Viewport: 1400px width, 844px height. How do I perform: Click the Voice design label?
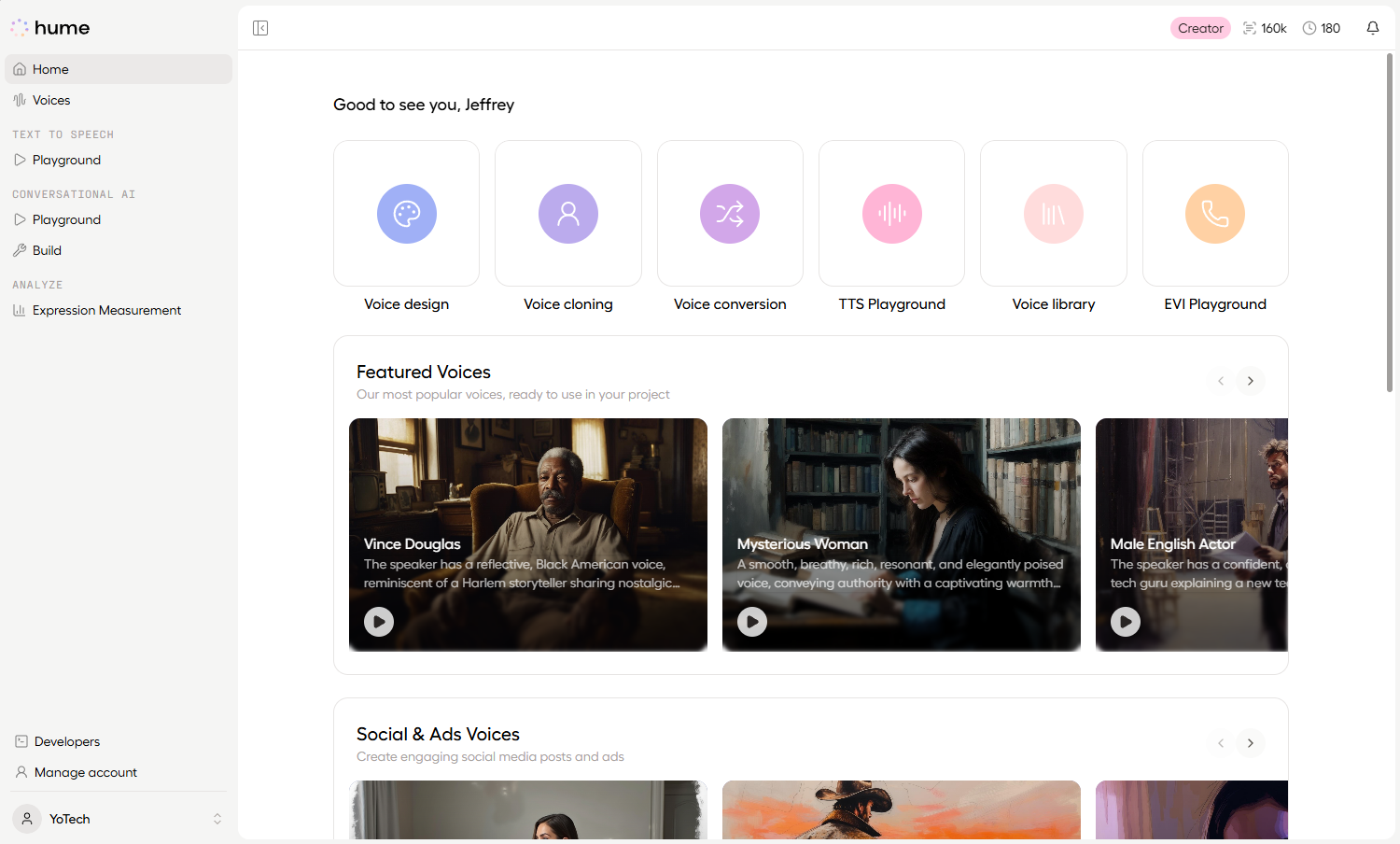(407, 304)
